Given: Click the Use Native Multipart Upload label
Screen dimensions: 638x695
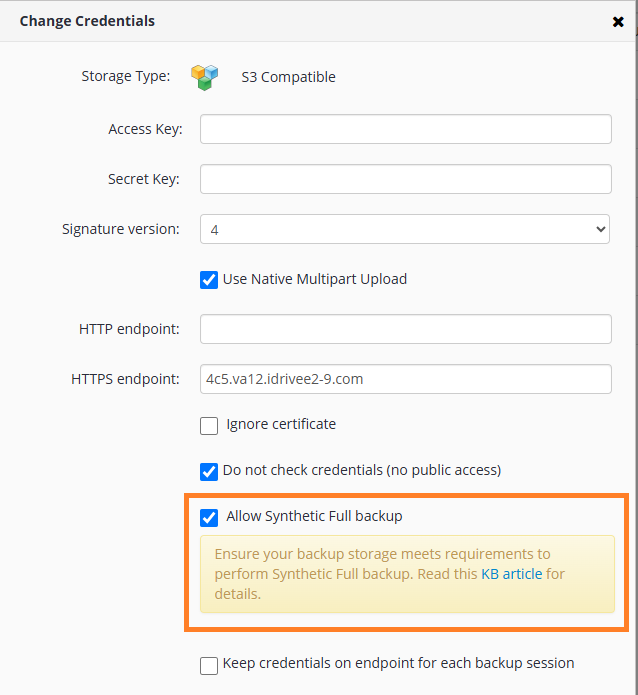Looking at the screenshot, I should click(315, 279).
